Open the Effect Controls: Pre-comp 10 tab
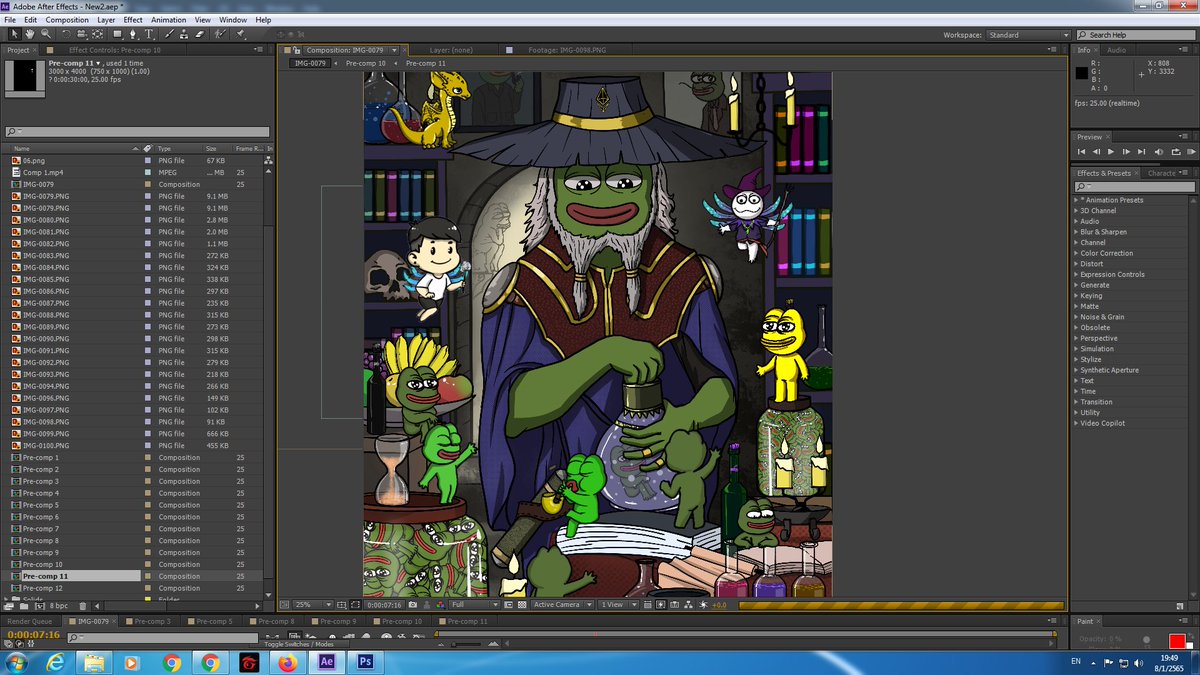This screenshot has height=675, width=1200. pos(114,49)
